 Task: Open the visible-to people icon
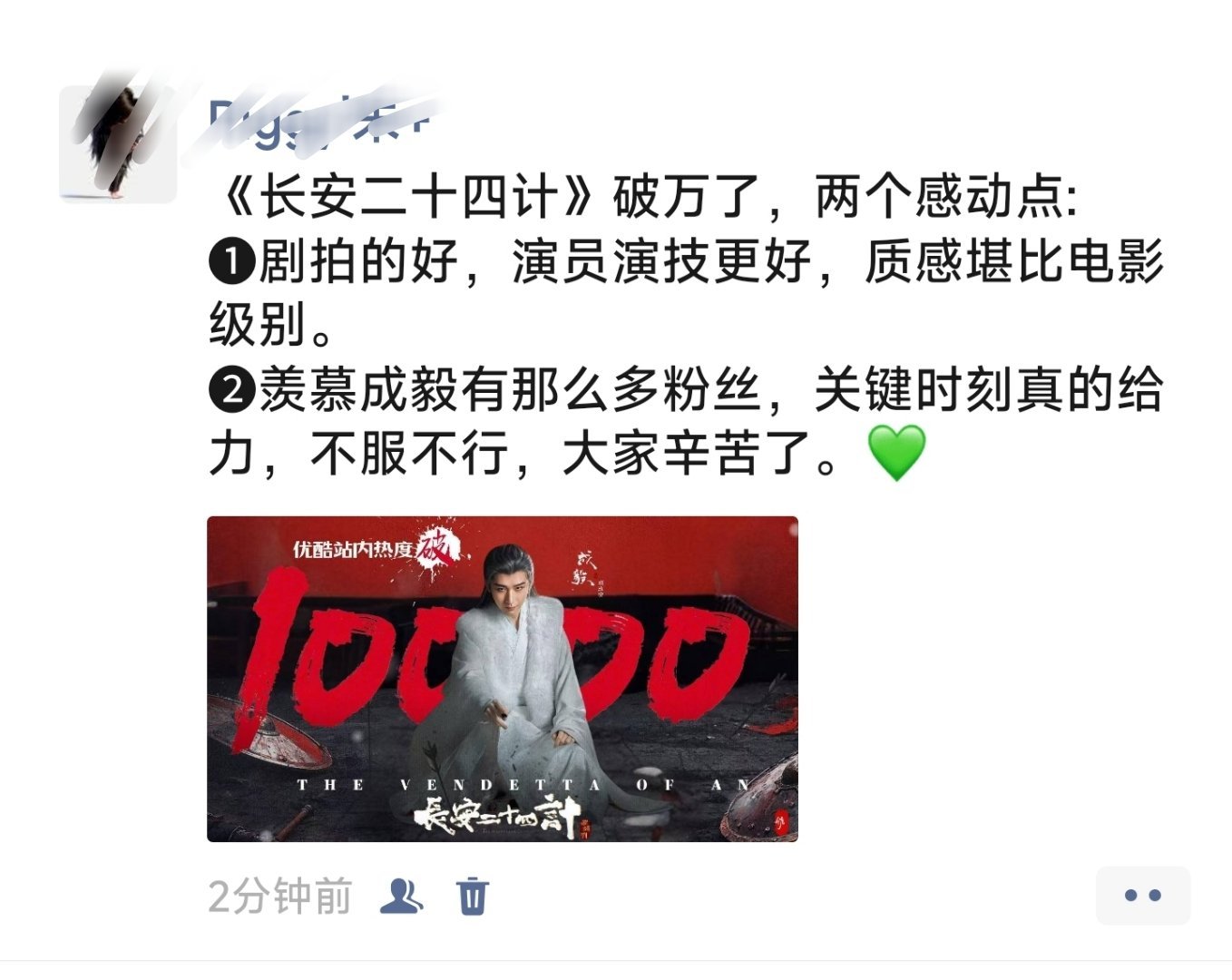400,897
